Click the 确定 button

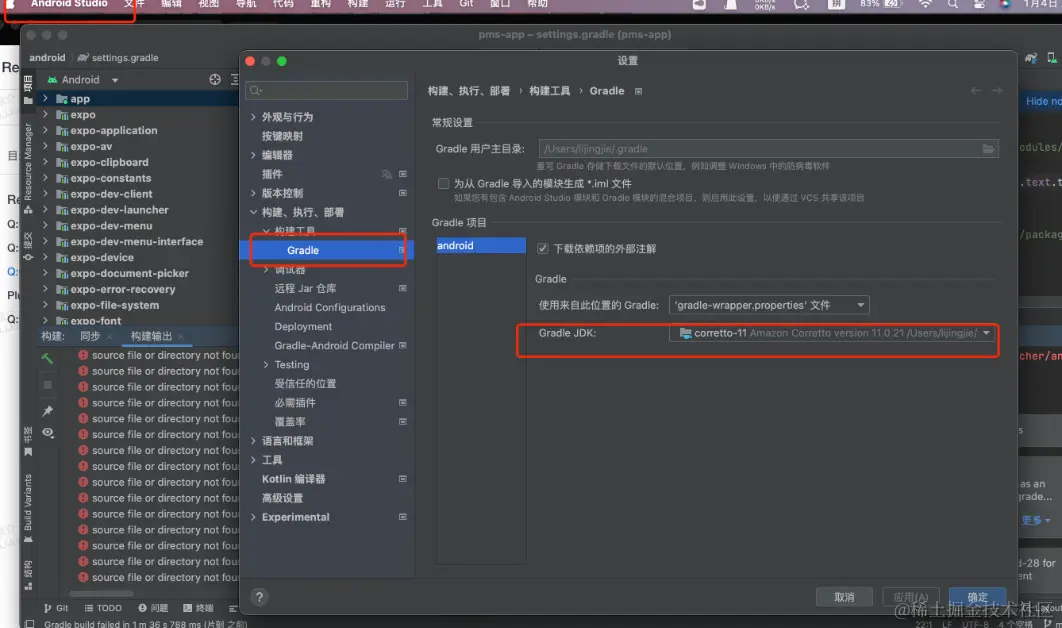[977, 597]
